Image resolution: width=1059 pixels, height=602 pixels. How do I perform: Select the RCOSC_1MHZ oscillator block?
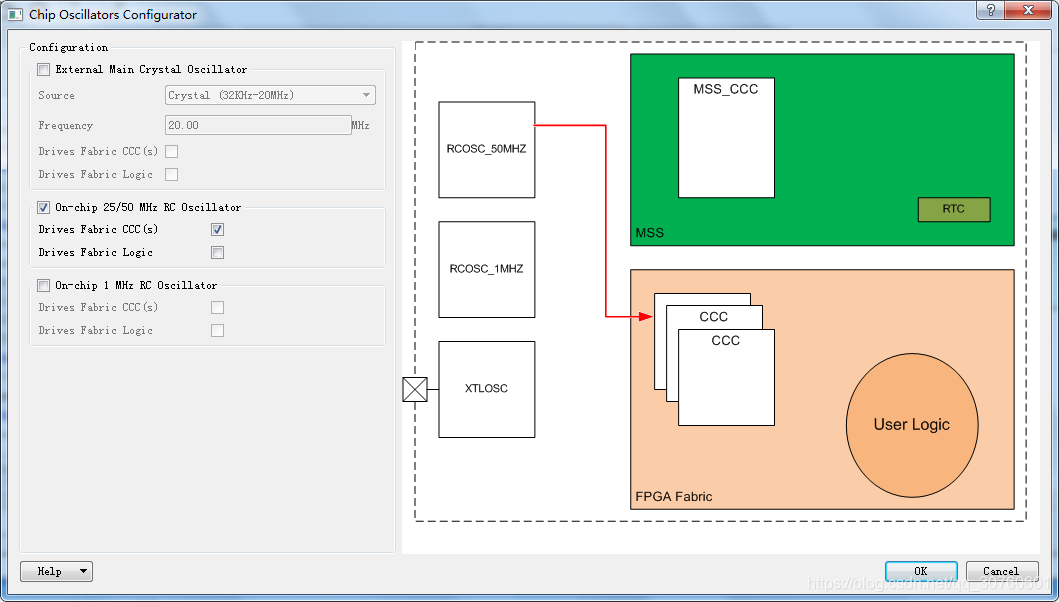tap(486, 268)
